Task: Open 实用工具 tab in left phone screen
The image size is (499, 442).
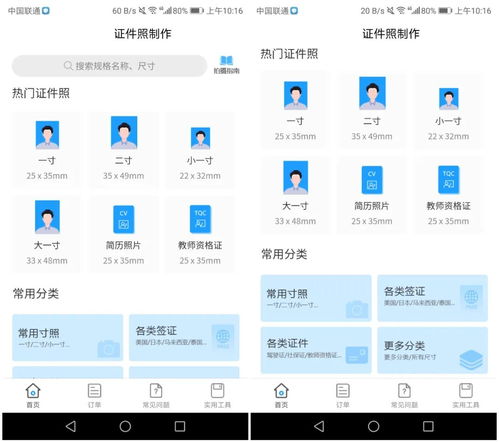Action: pos(217,396)
